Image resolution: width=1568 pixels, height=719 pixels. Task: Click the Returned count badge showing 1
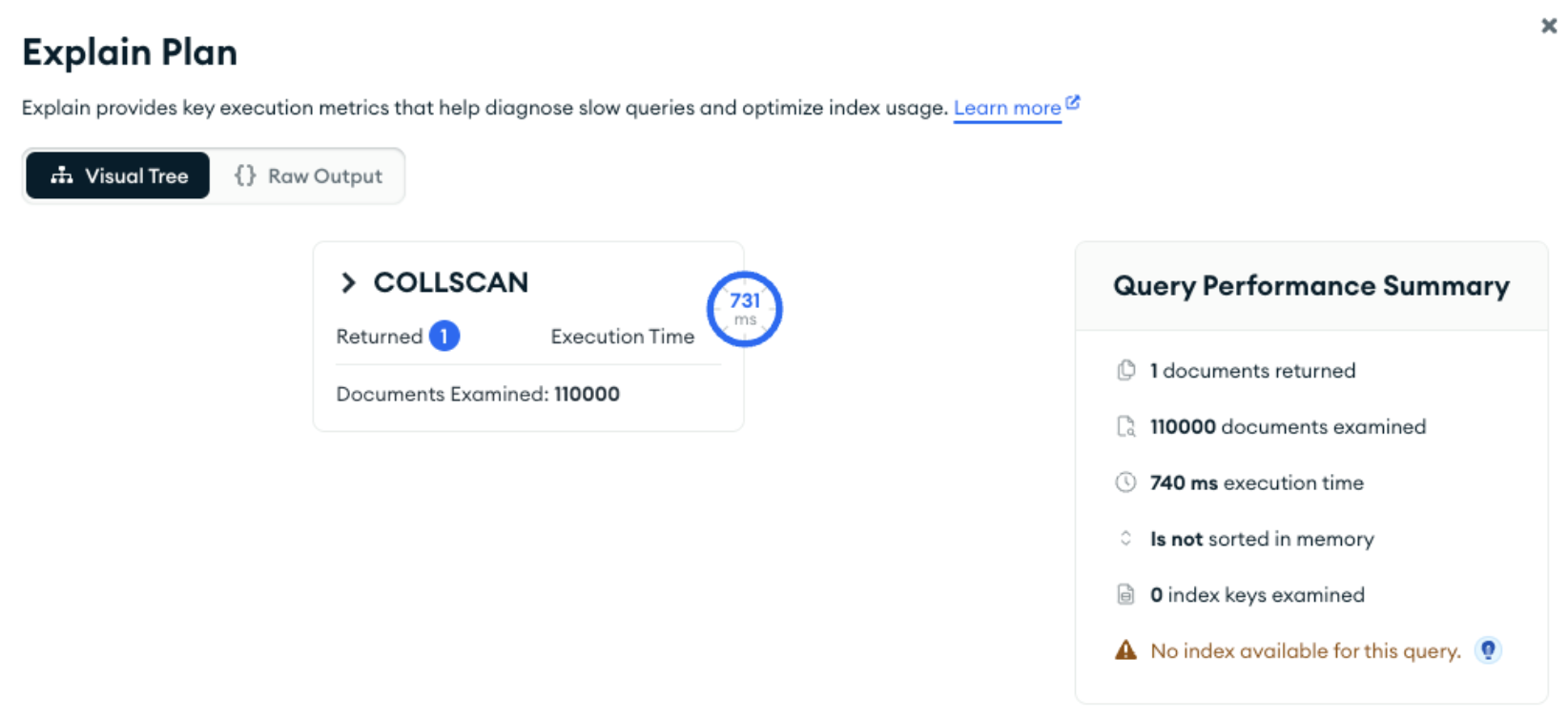pos(444,336)
